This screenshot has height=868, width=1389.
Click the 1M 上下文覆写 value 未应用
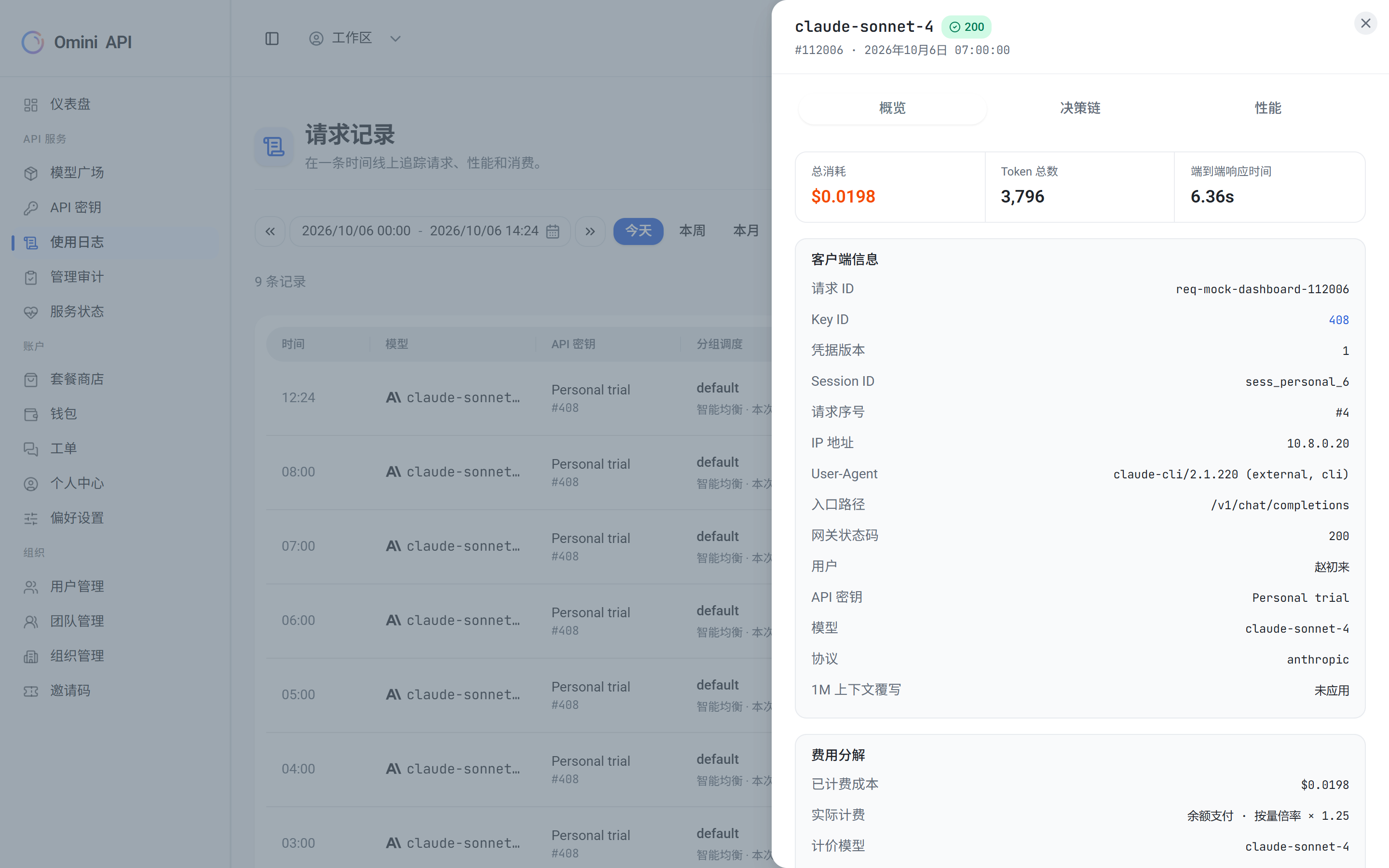click(x=1332, y=691)
